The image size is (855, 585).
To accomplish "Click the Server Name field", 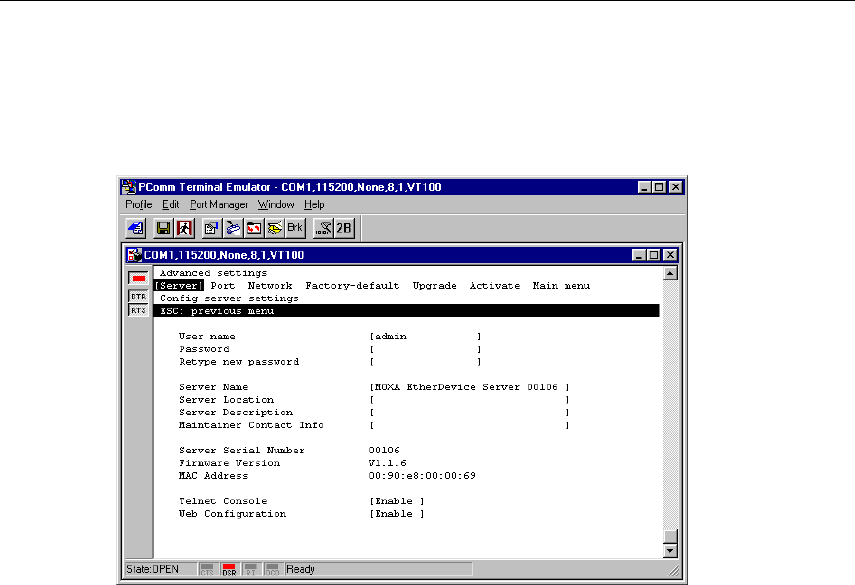I will click(x=469, y=387).
